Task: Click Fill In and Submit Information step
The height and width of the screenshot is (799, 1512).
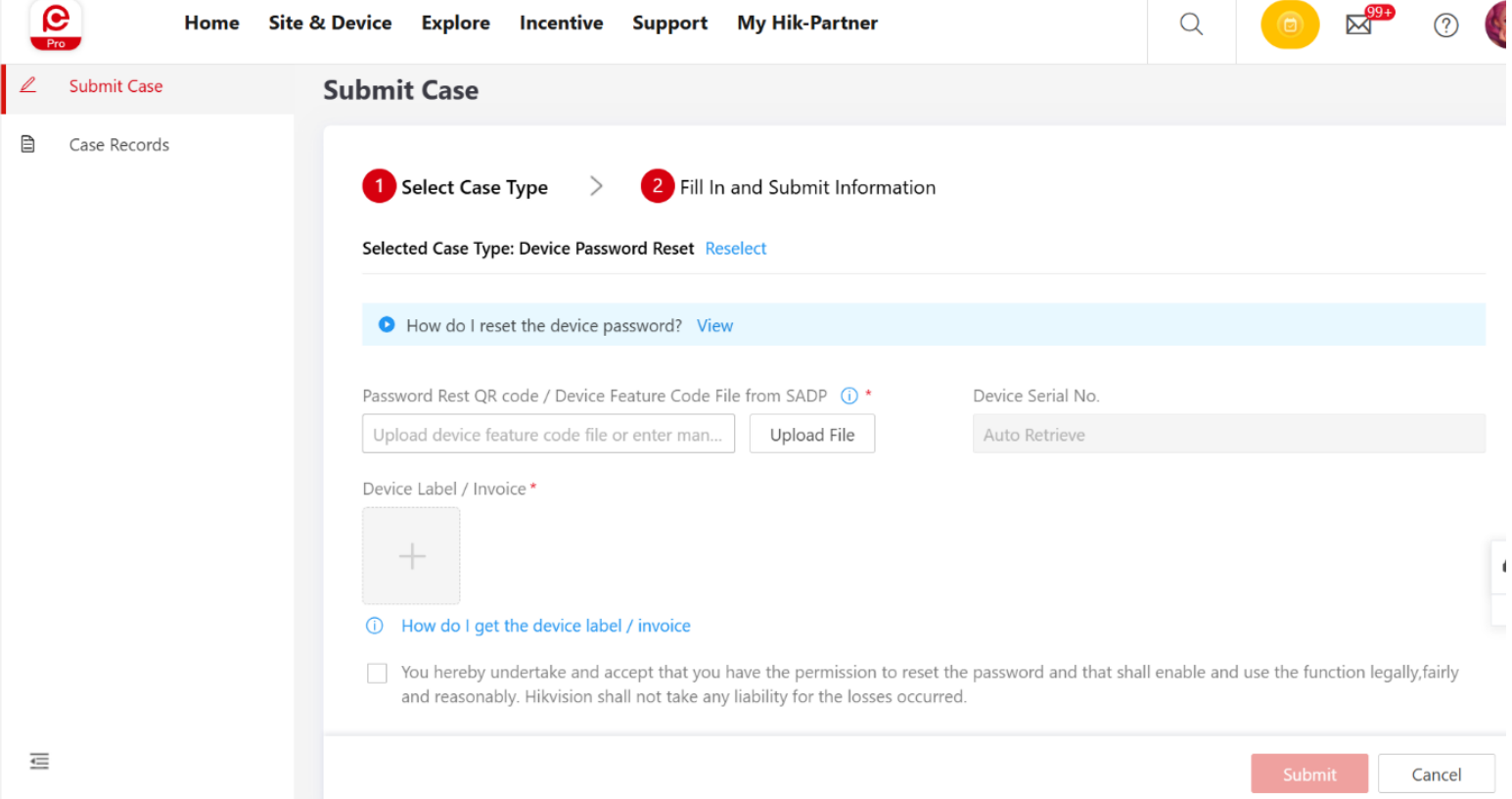Action: click(x=807, y=187)
